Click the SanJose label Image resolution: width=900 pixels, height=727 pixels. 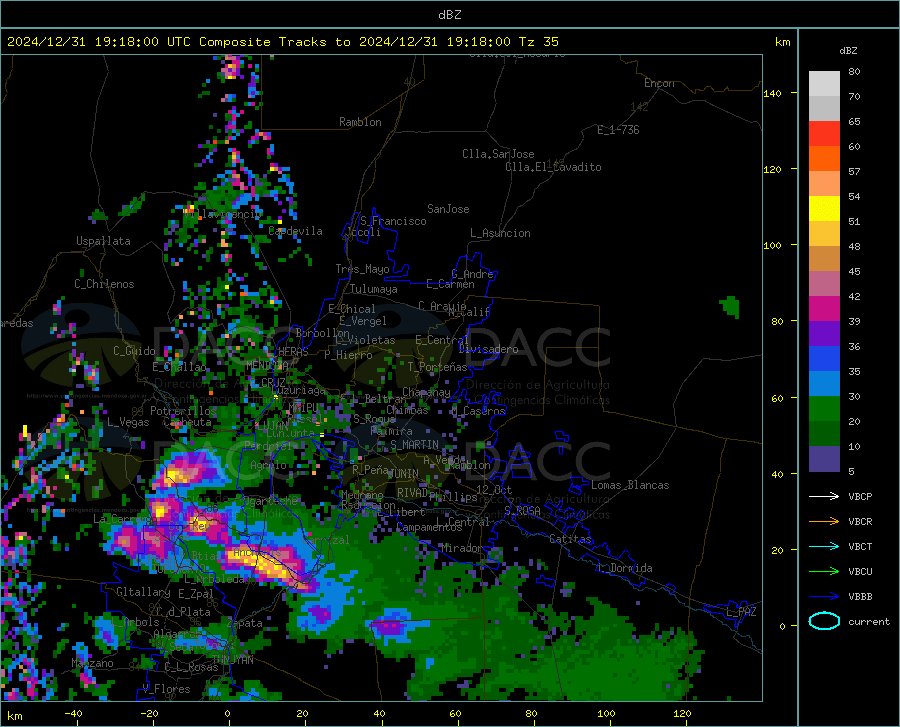point(448,209)
